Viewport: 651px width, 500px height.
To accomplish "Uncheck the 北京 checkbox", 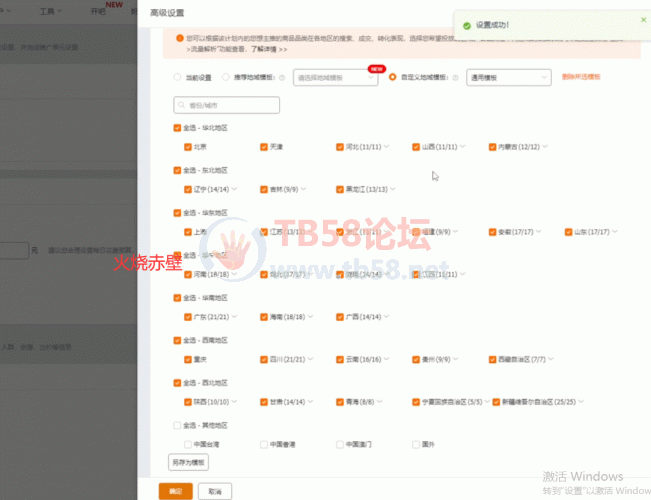I will [x=187, y=146].
